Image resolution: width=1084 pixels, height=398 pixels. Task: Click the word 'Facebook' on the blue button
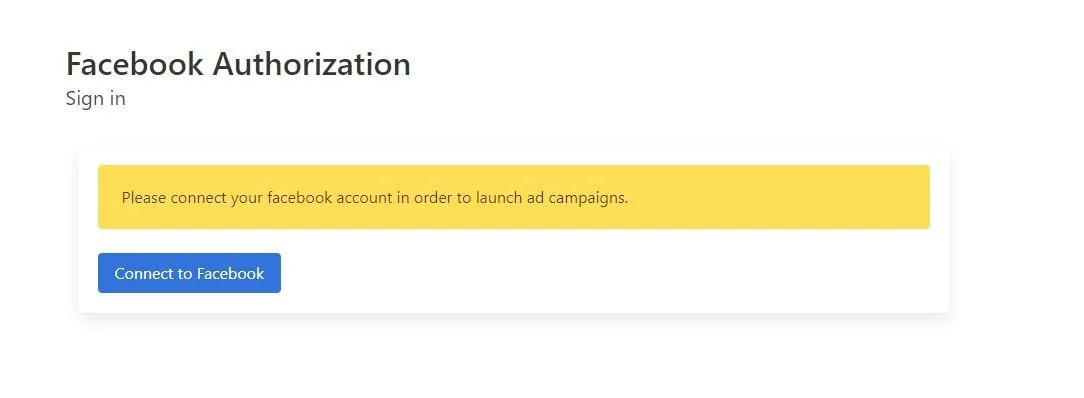click(230, 274)
